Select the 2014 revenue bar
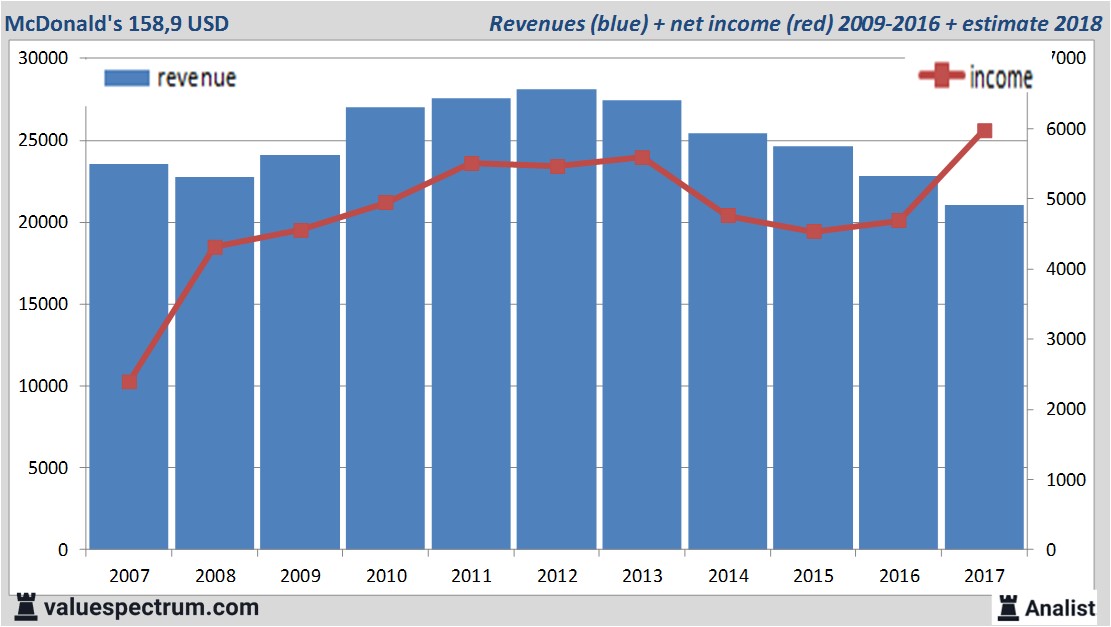The width and height of the screenshot is (1111, 627). (x=728, y=341)
